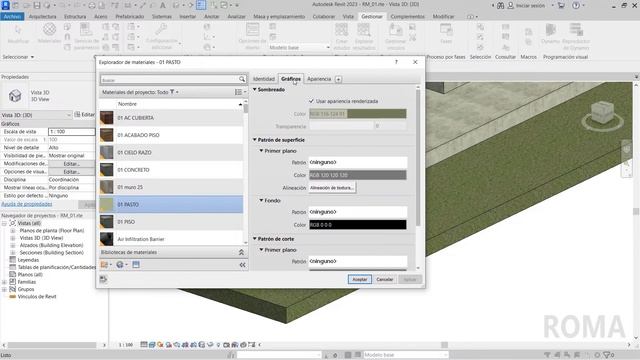Click the Cancelar button

point(384,280)
